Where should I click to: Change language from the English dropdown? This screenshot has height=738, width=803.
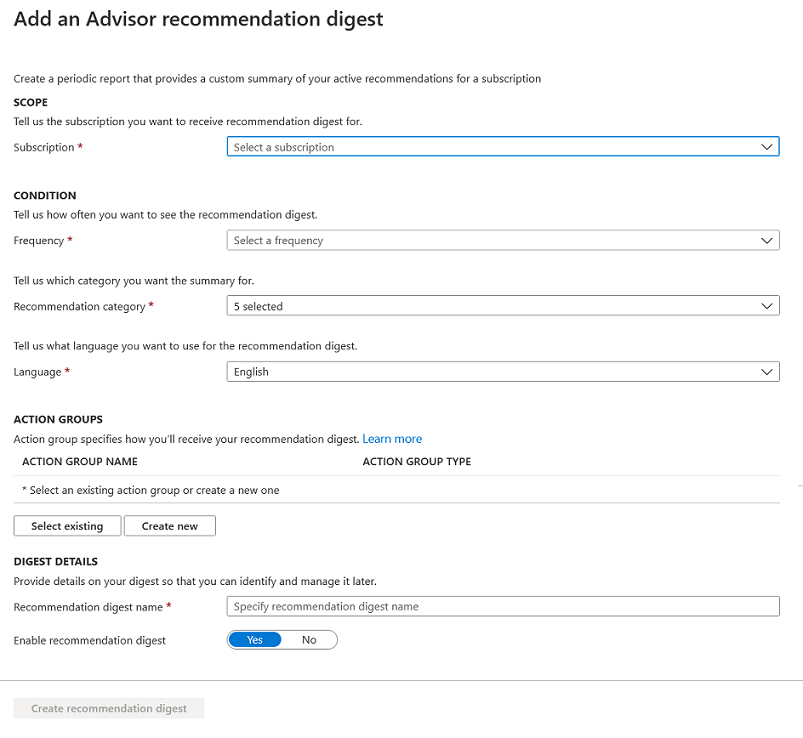click(x=490, y=372)
